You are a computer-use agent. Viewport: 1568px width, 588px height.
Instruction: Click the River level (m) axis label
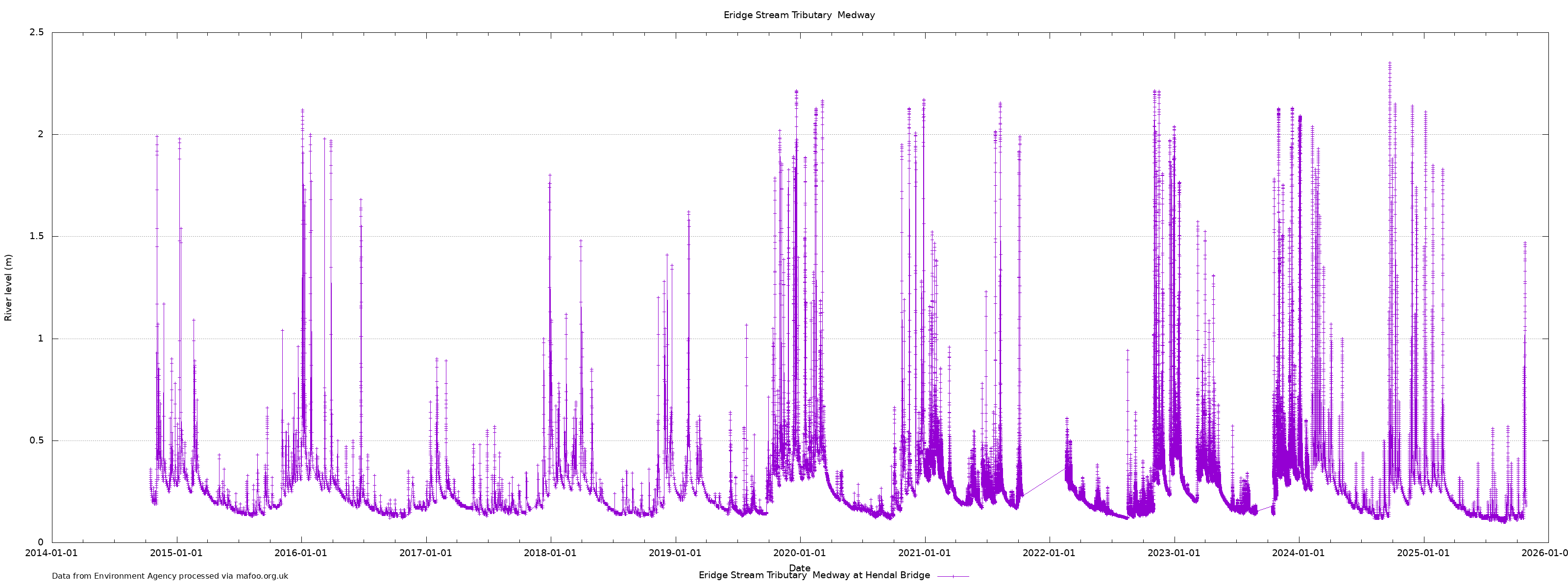(x=8, y=288)
